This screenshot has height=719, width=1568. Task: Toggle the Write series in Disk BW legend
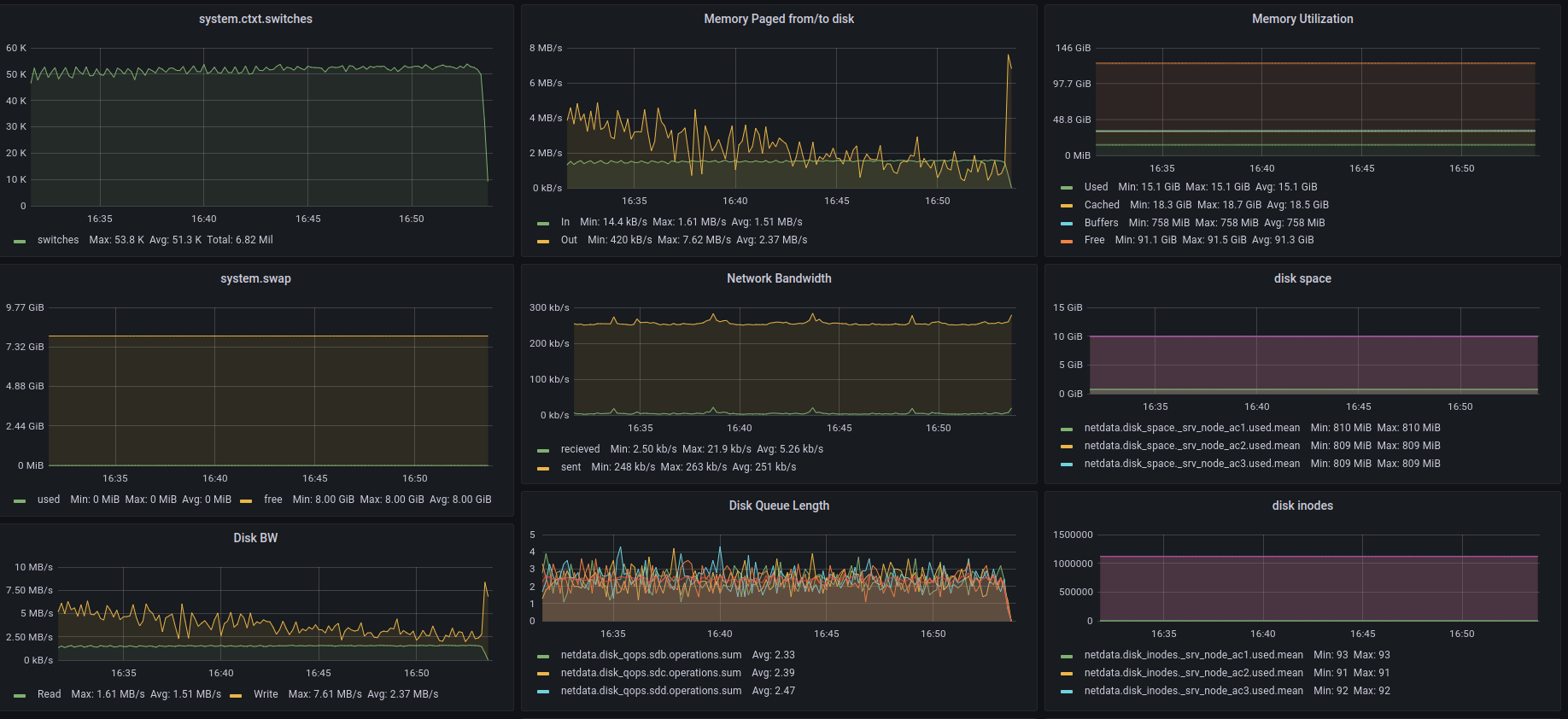266,694
